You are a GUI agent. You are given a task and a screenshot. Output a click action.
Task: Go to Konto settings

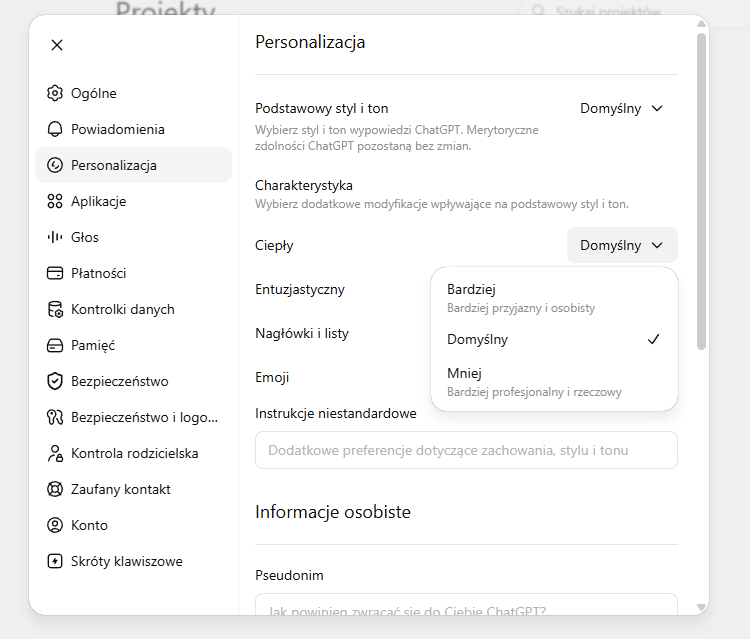coord(133,525)
